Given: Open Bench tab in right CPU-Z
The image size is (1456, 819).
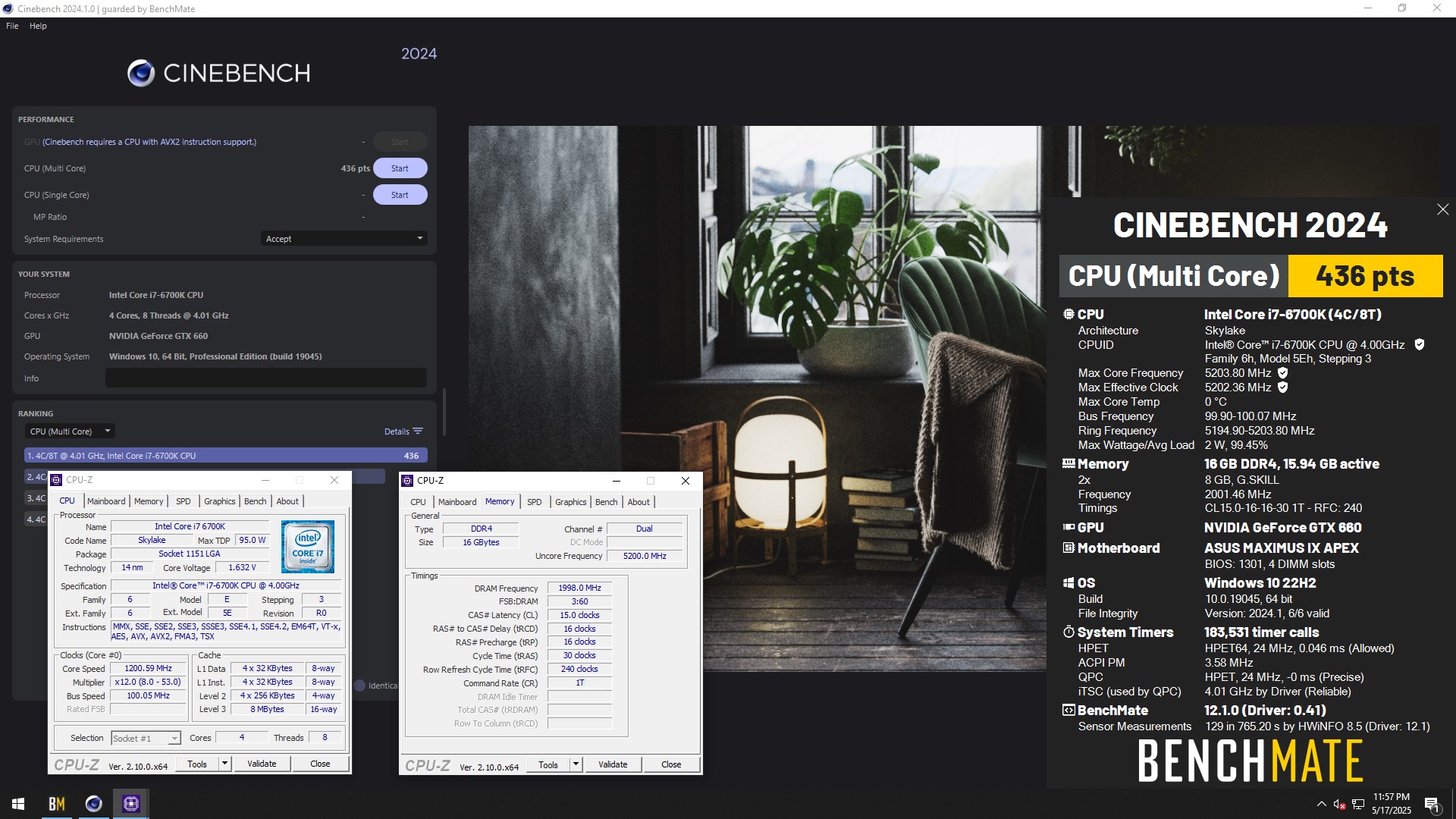Looking at the screenshot, I should (x=607, y=502).
